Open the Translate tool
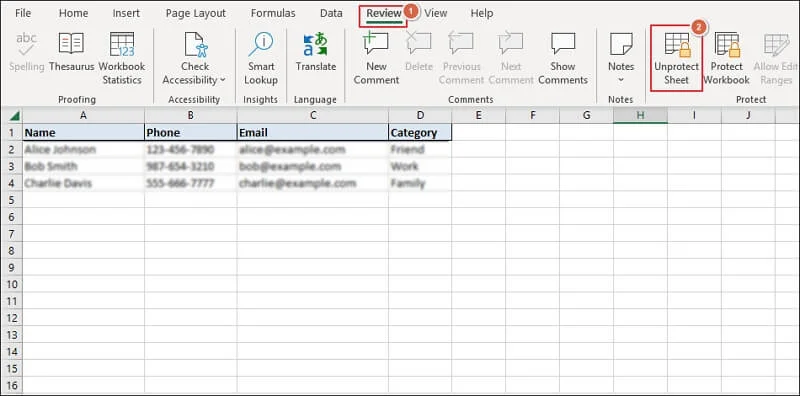The height and width of the screenshot is (396, 800). (316, 52)
